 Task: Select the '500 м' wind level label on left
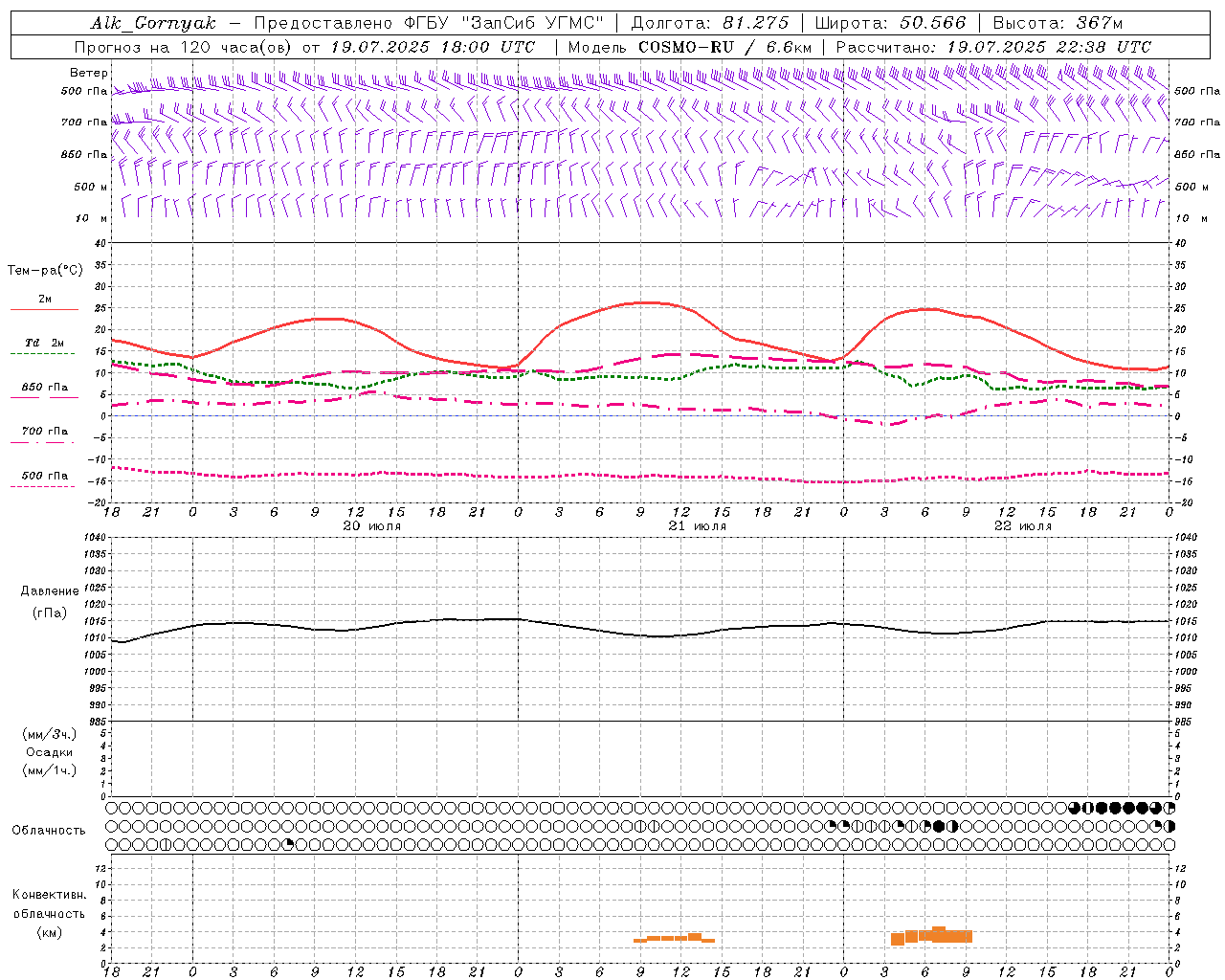point(91,187)
